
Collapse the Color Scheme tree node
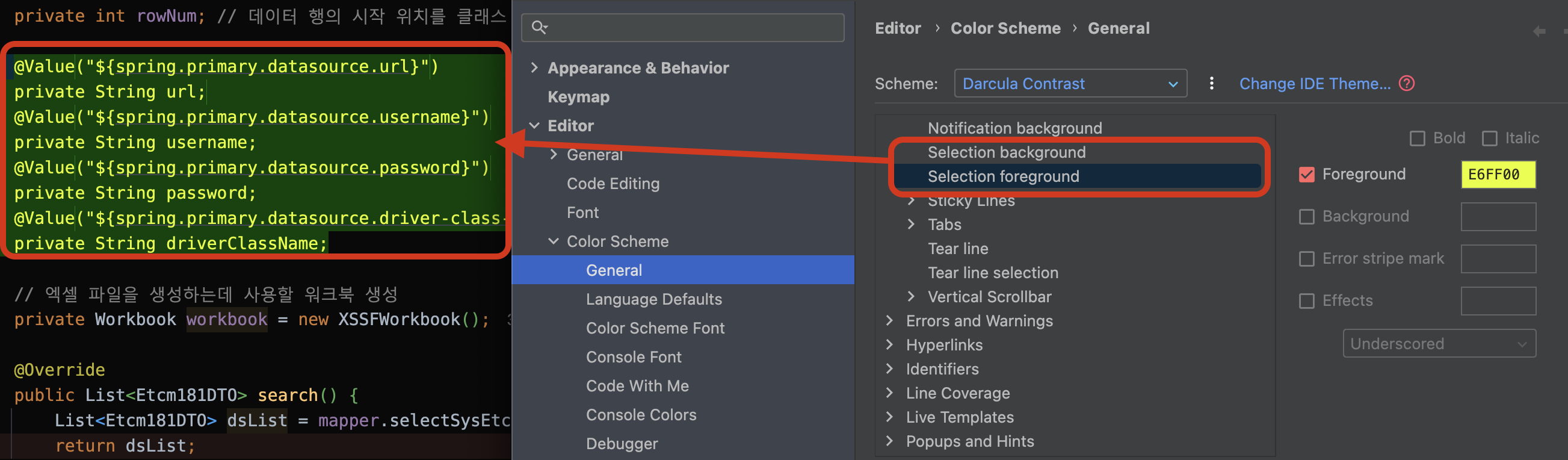[554, 241]
